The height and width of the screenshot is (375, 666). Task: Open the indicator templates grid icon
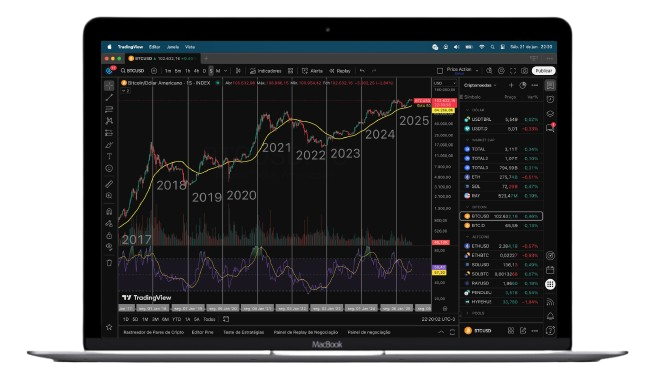pos(291,71)
